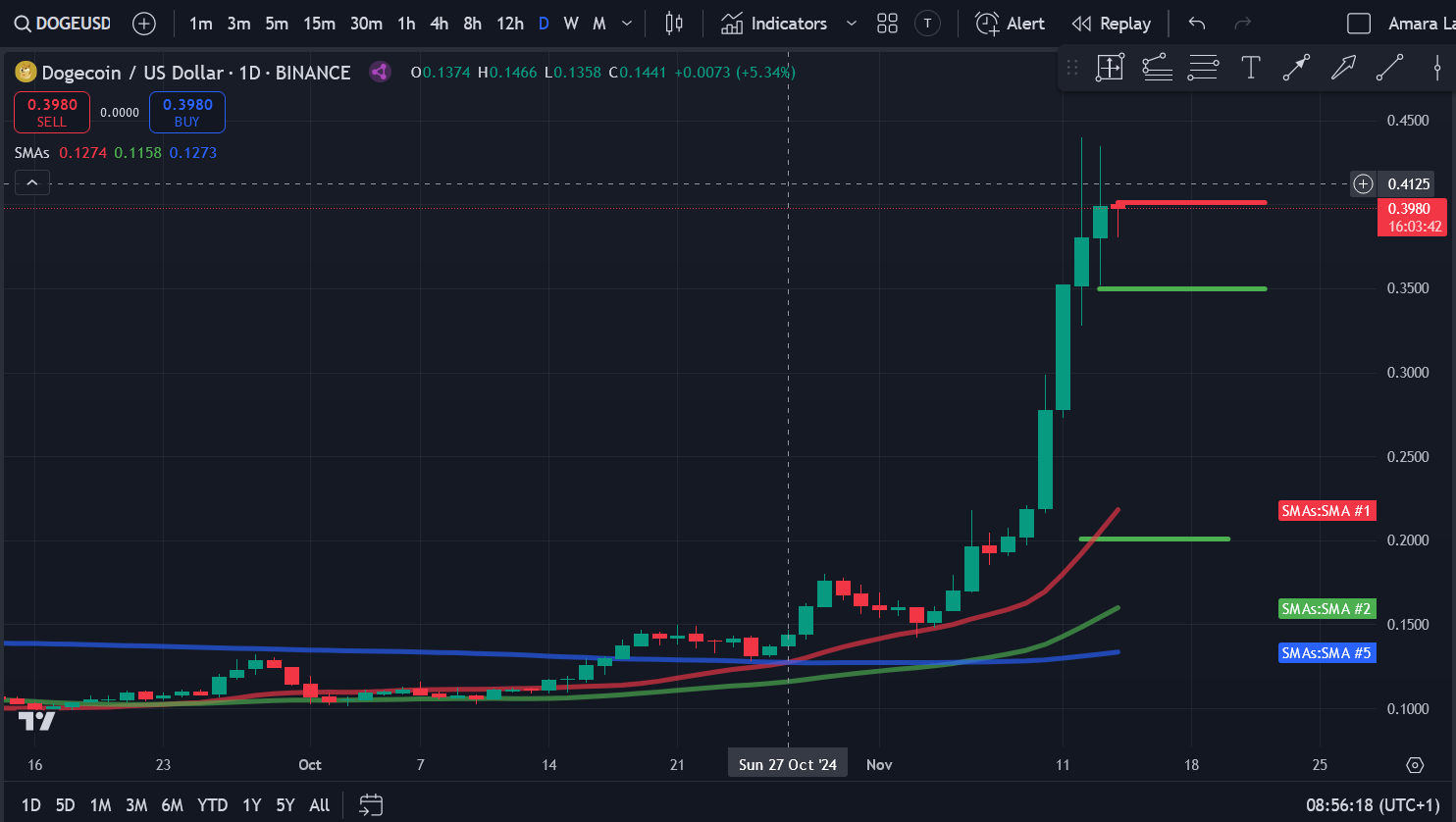Click the purple icon beside BINANCE
The image size is (1456, 822).
380,72
